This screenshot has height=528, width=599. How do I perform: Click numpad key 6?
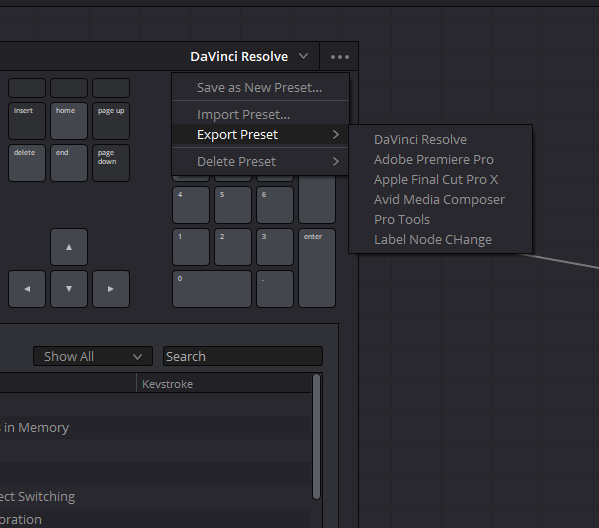tap(275, 205)
